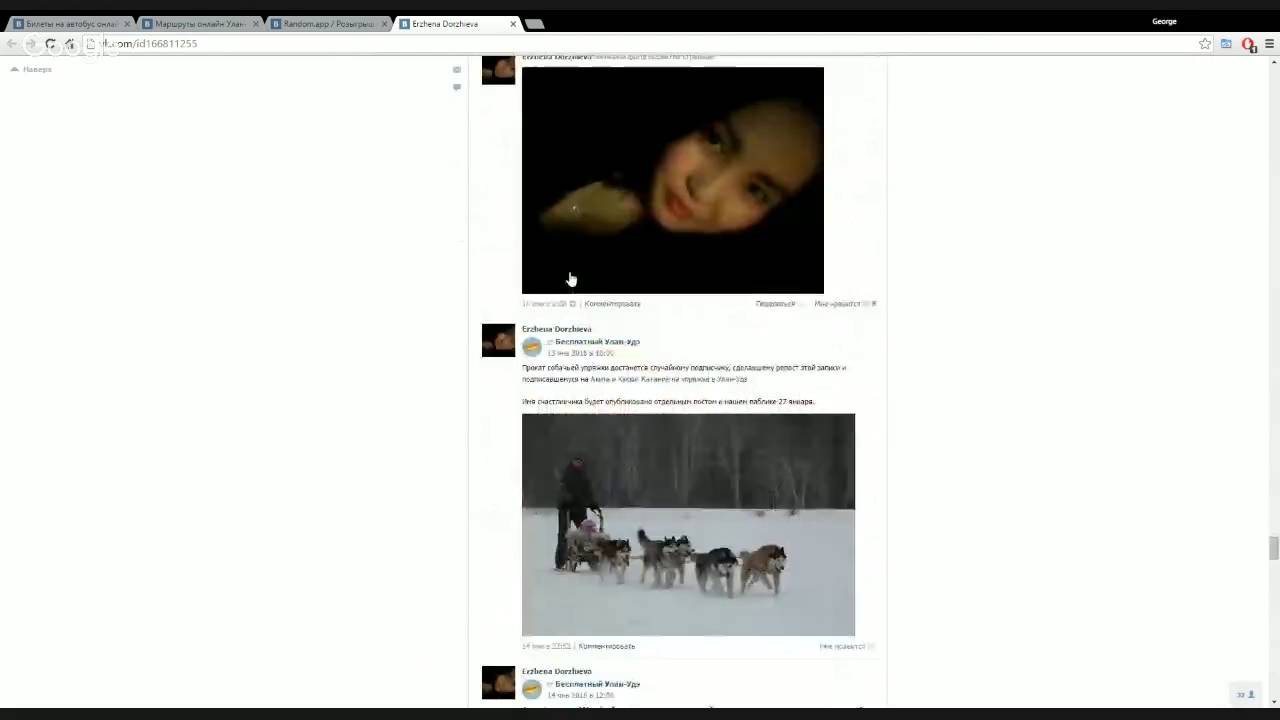Open the browser home page
1280x720 pixels.
pos(70,44)
